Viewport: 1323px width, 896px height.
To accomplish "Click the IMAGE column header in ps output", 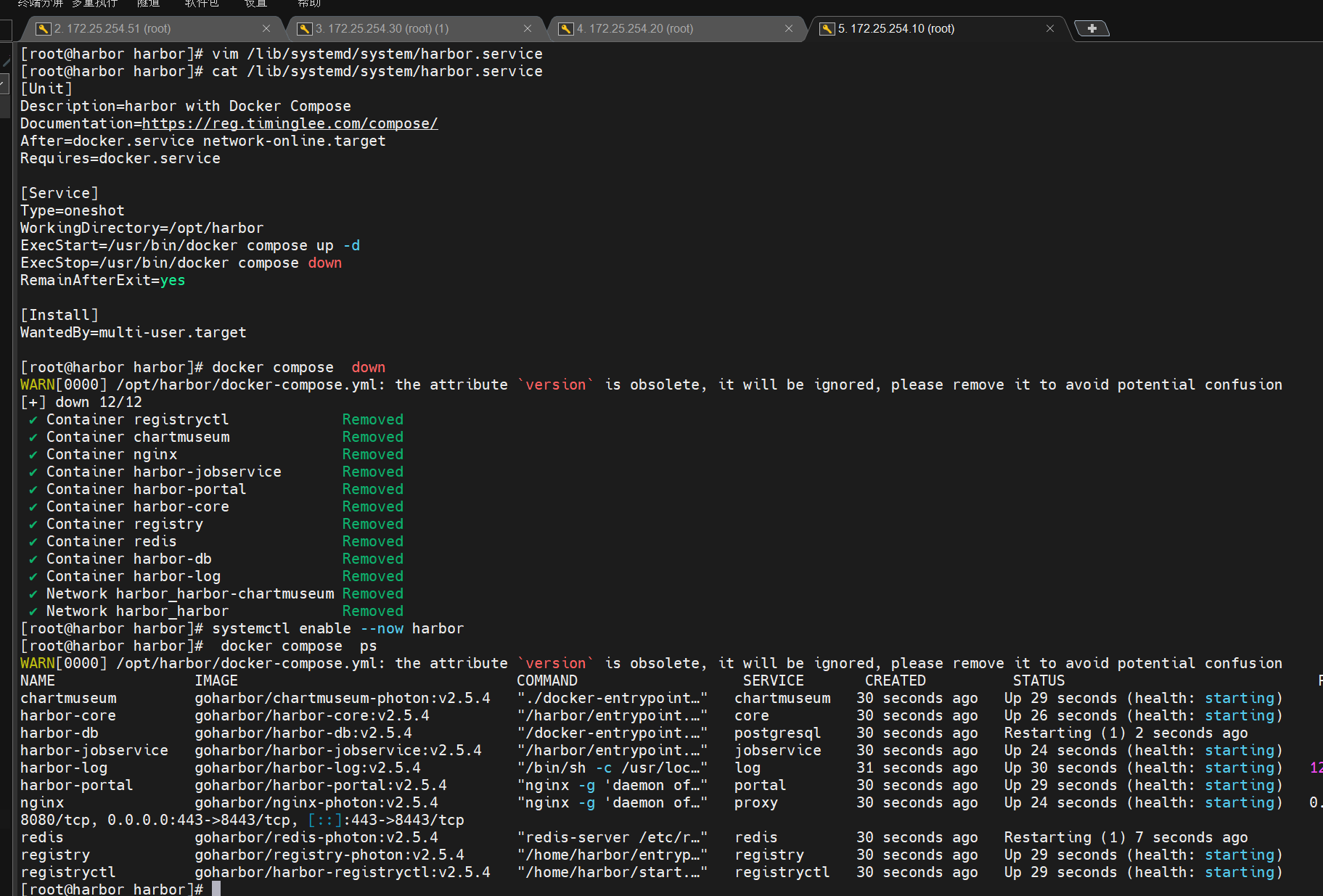I will pos(216,681).
